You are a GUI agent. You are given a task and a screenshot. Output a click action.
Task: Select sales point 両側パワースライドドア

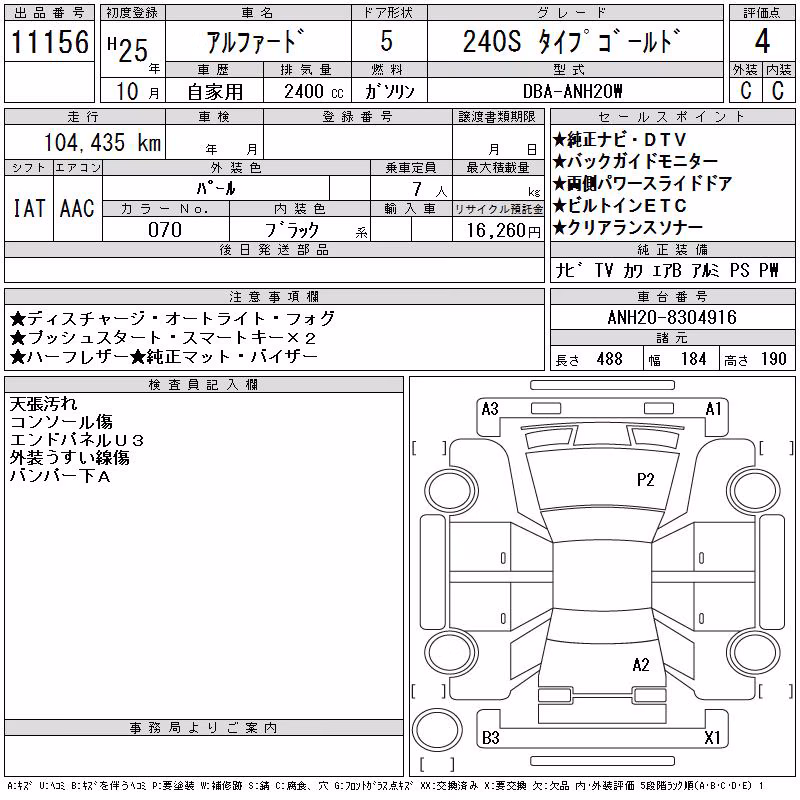pyautogui.click(x=642, y=184)
